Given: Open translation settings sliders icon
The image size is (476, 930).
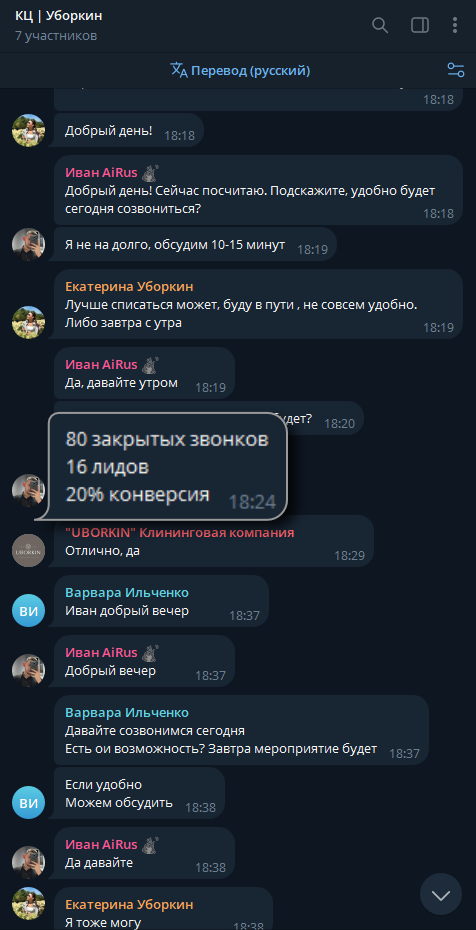Looking at the screenshot, I should tap(455, 70).
